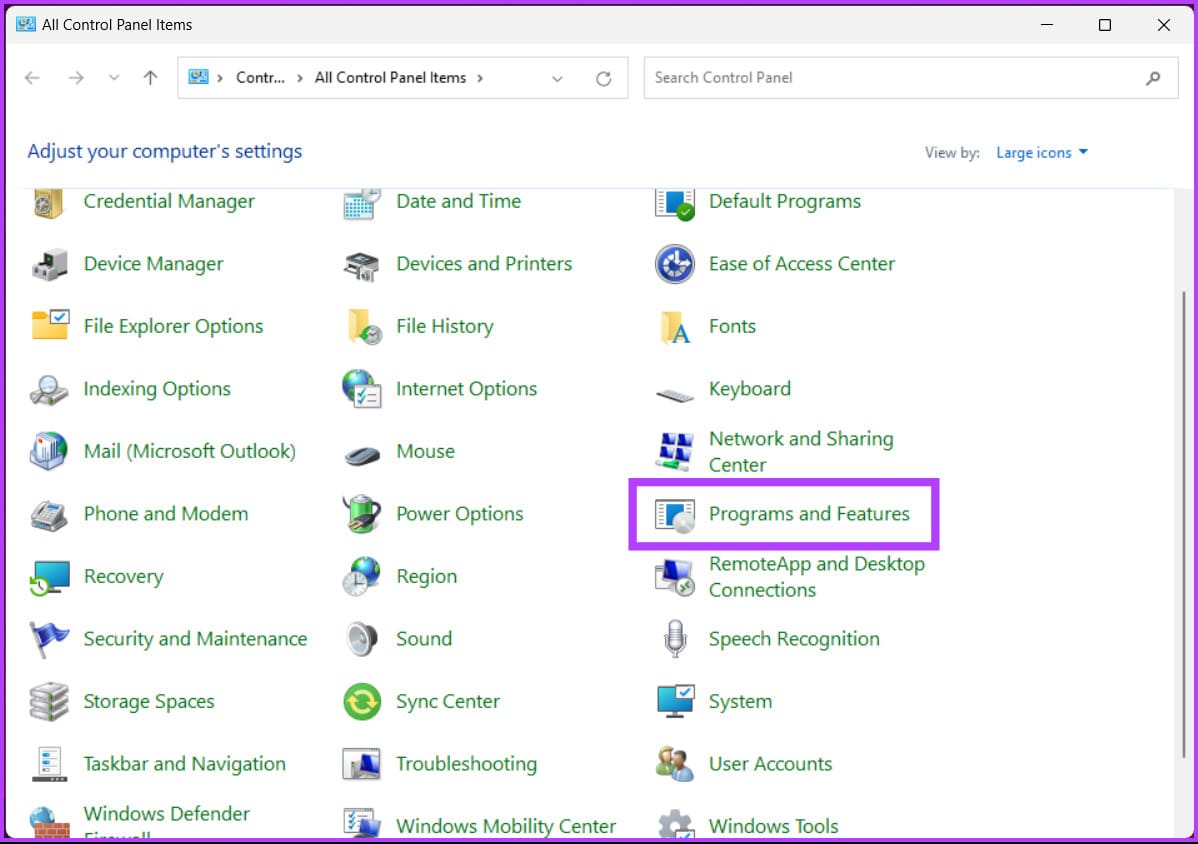Click the File History icon
1198x844 pixels.
(364, 326)
